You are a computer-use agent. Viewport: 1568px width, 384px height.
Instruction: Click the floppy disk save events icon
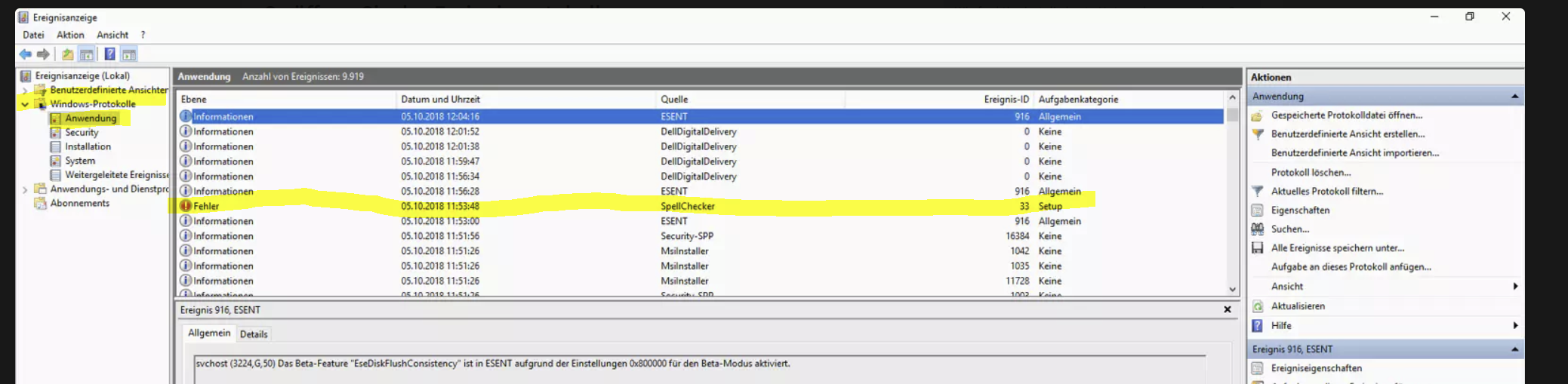point(1258,248)
